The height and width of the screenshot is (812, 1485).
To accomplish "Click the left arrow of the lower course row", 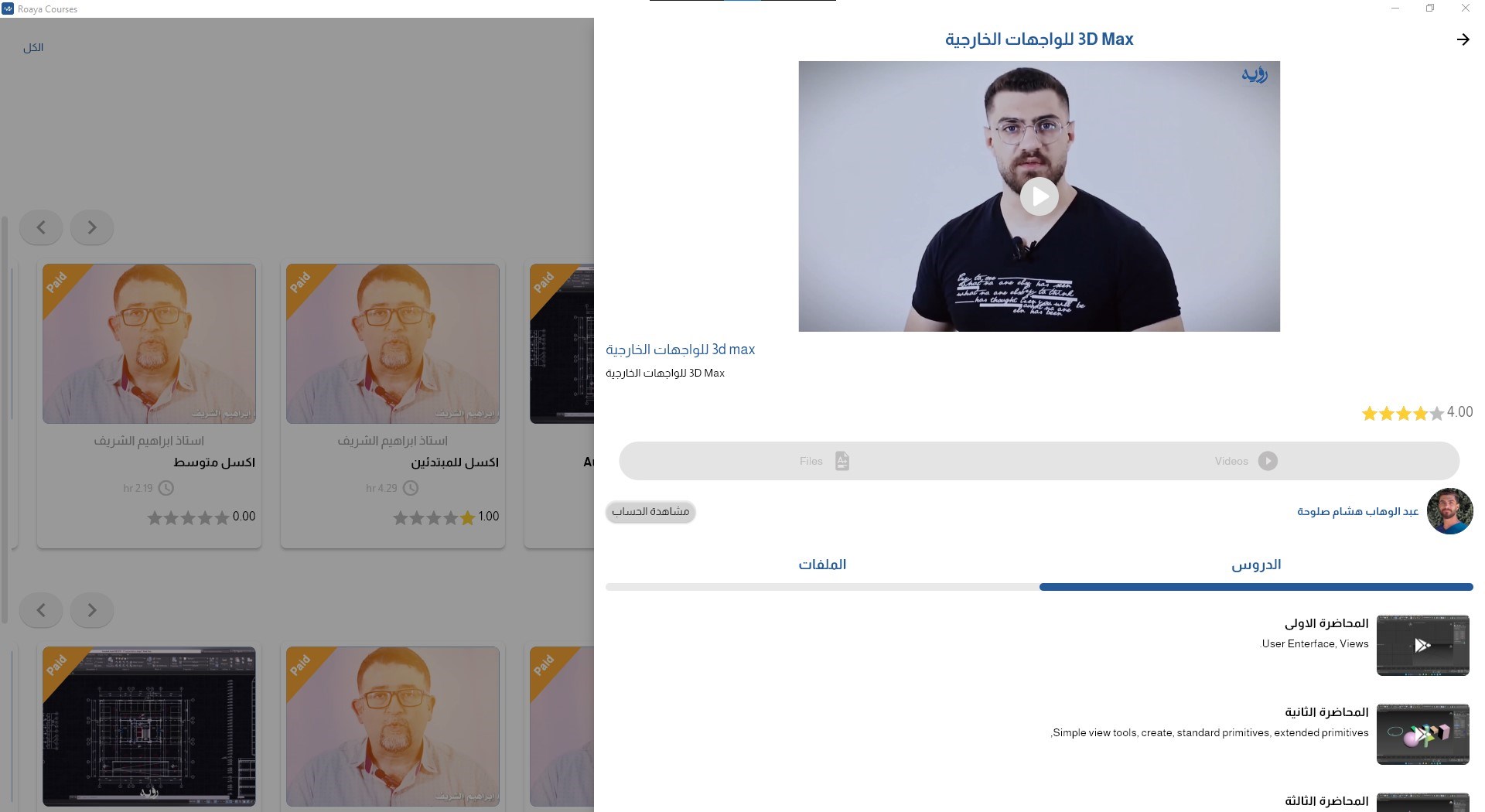I will (41, 610).
